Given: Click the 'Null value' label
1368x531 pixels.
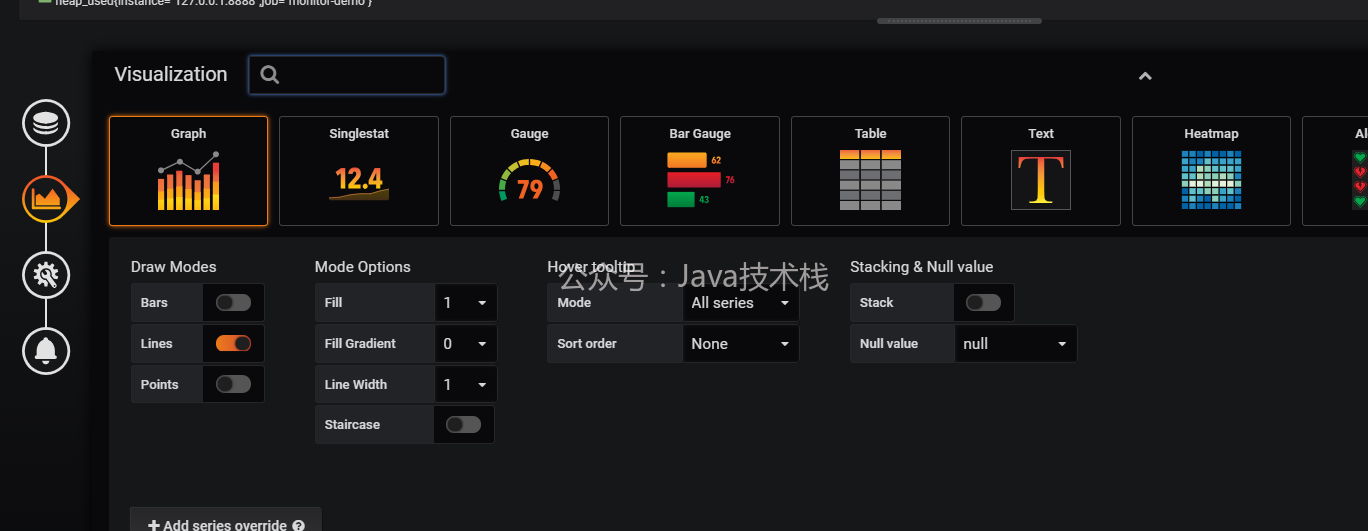Looking at the screenshot, I should point(889,344).
